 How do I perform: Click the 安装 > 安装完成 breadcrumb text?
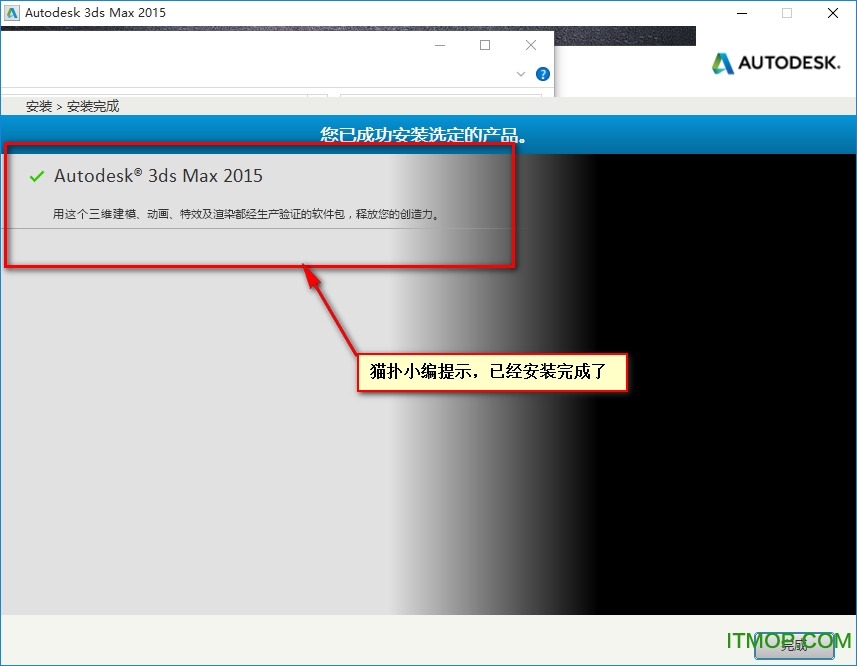[x=72, y=106]
